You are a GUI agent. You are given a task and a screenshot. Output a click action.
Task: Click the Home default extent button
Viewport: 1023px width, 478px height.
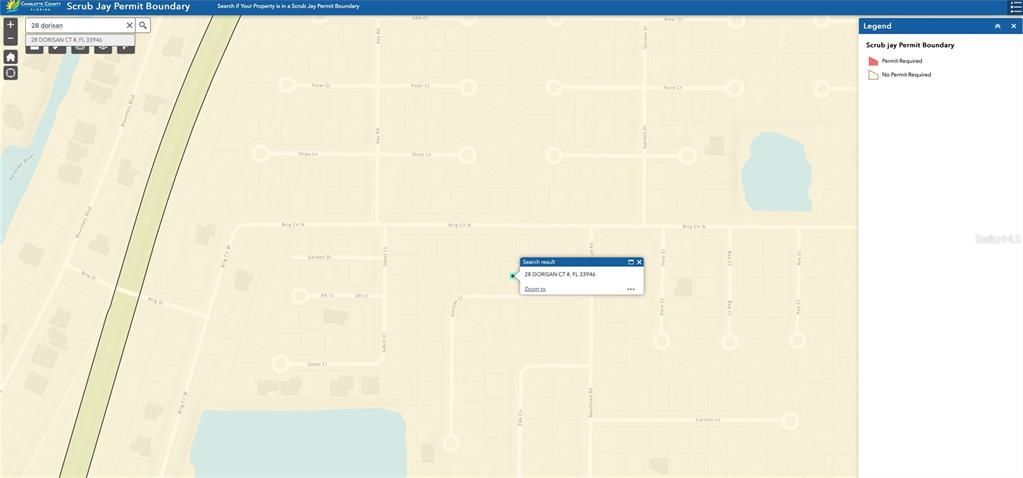10,57
